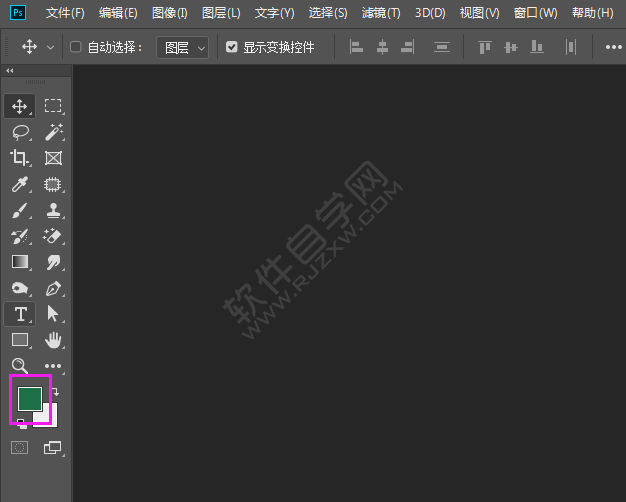Click the Move tool icon in options bar

pos(30,47)
